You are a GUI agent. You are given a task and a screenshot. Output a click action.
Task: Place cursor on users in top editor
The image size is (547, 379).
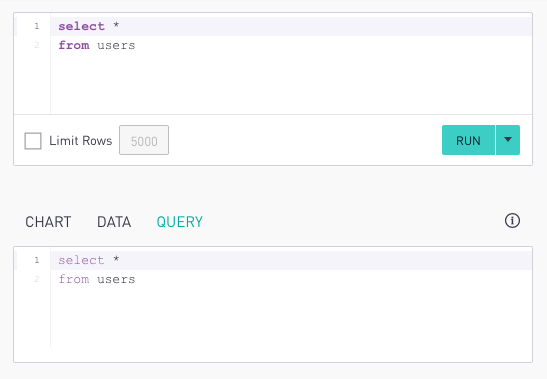[116, 45]
